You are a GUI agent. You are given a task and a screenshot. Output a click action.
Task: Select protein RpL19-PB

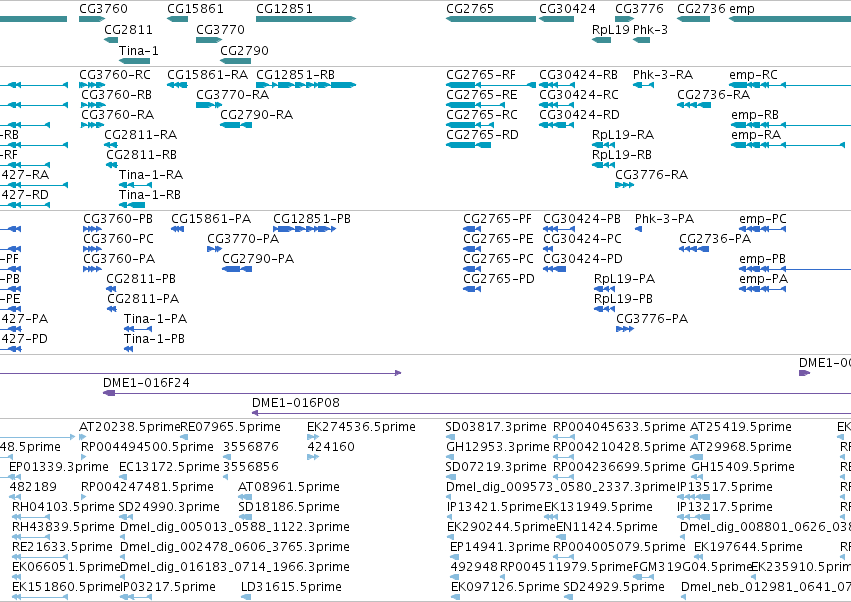605,309
